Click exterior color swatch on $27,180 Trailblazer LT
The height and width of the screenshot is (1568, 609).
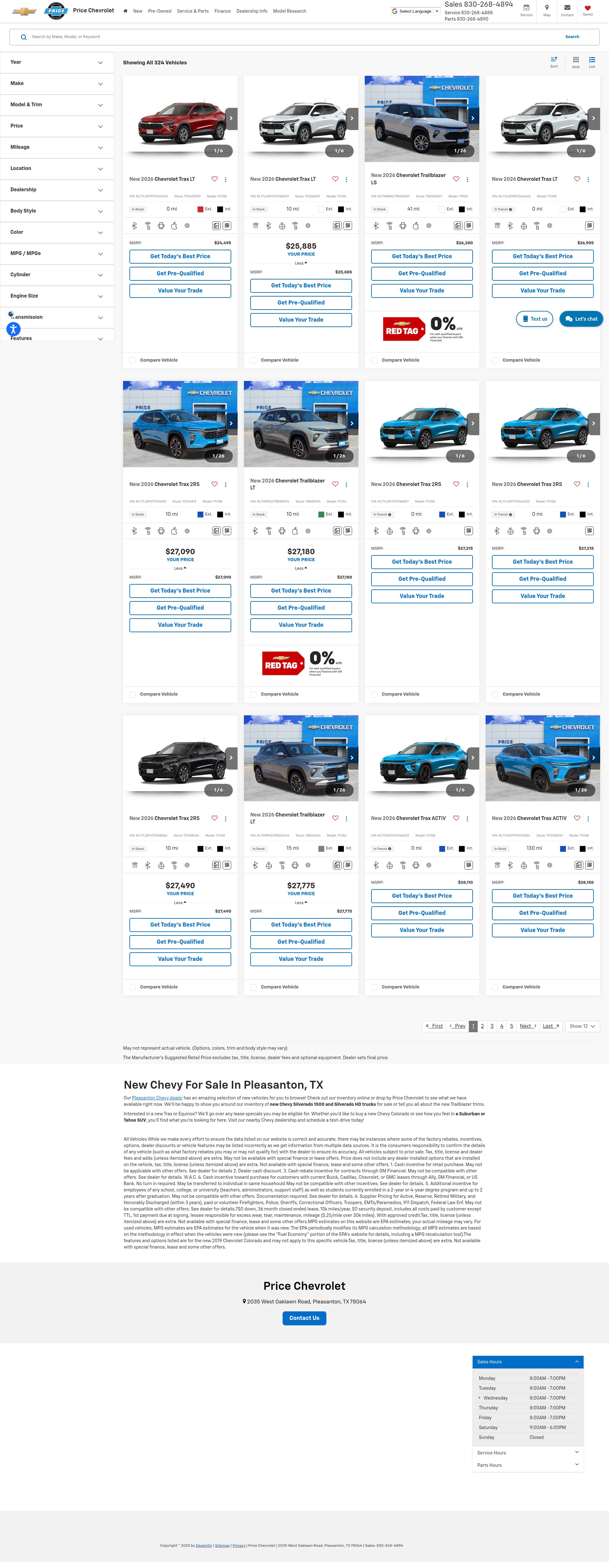321,514
